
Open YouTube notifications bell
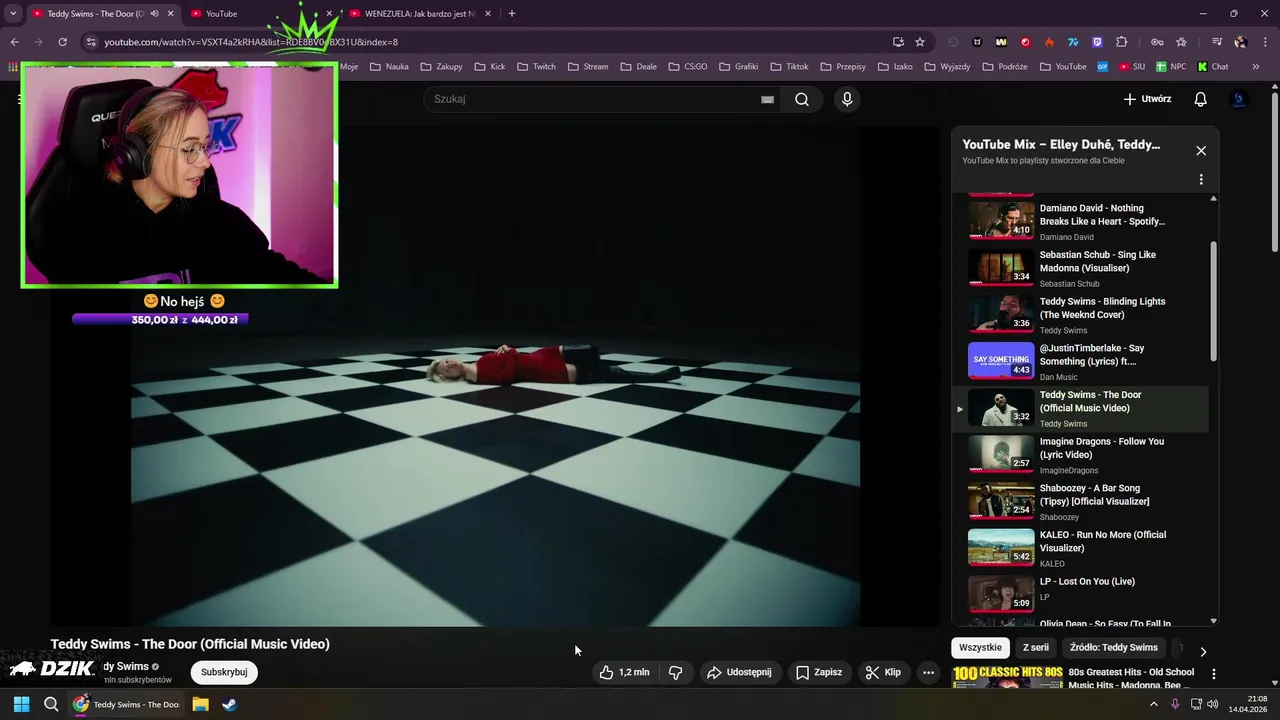click(1200, 99)
